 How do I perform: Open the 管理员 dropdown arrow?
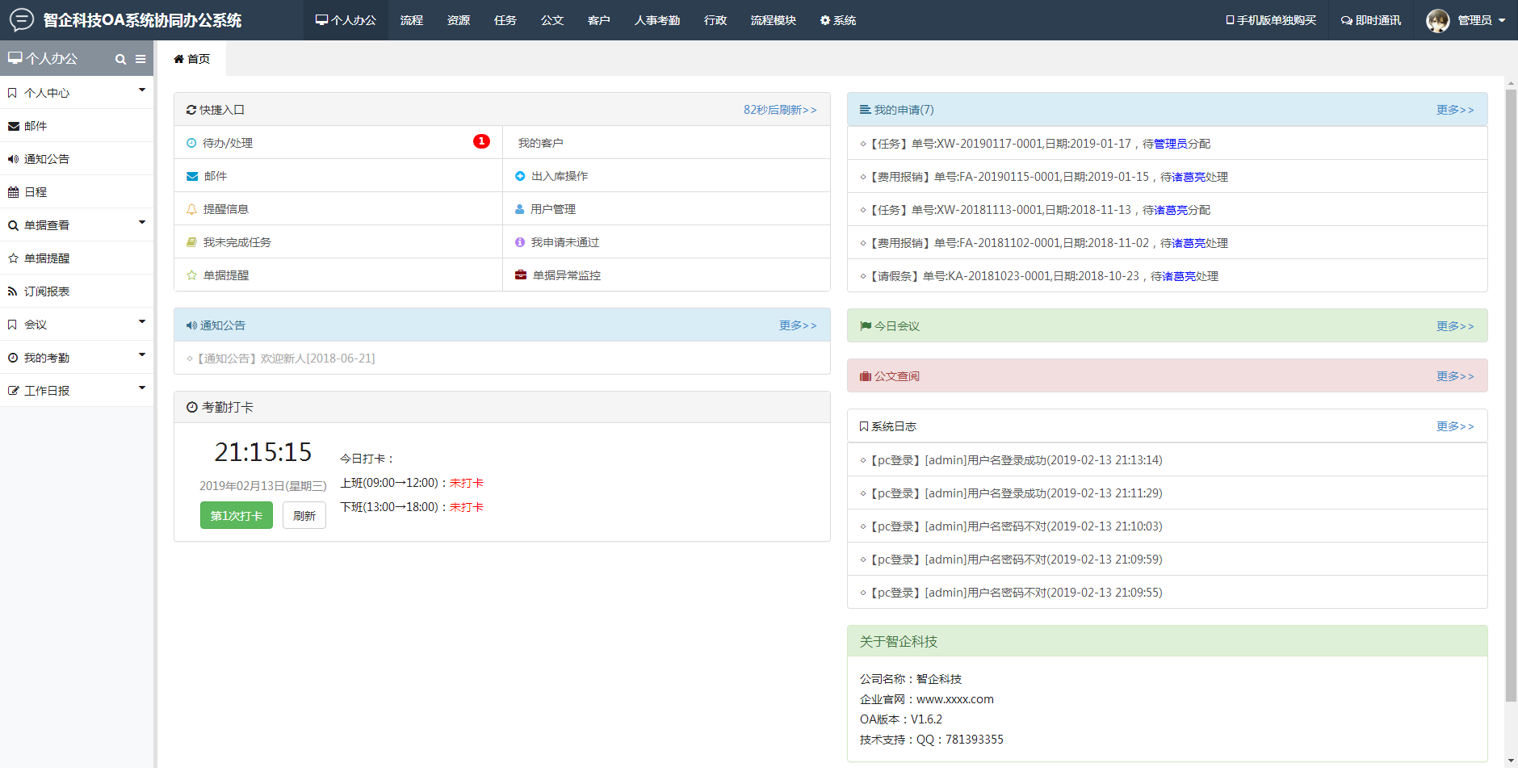(x=1502, y=20)
